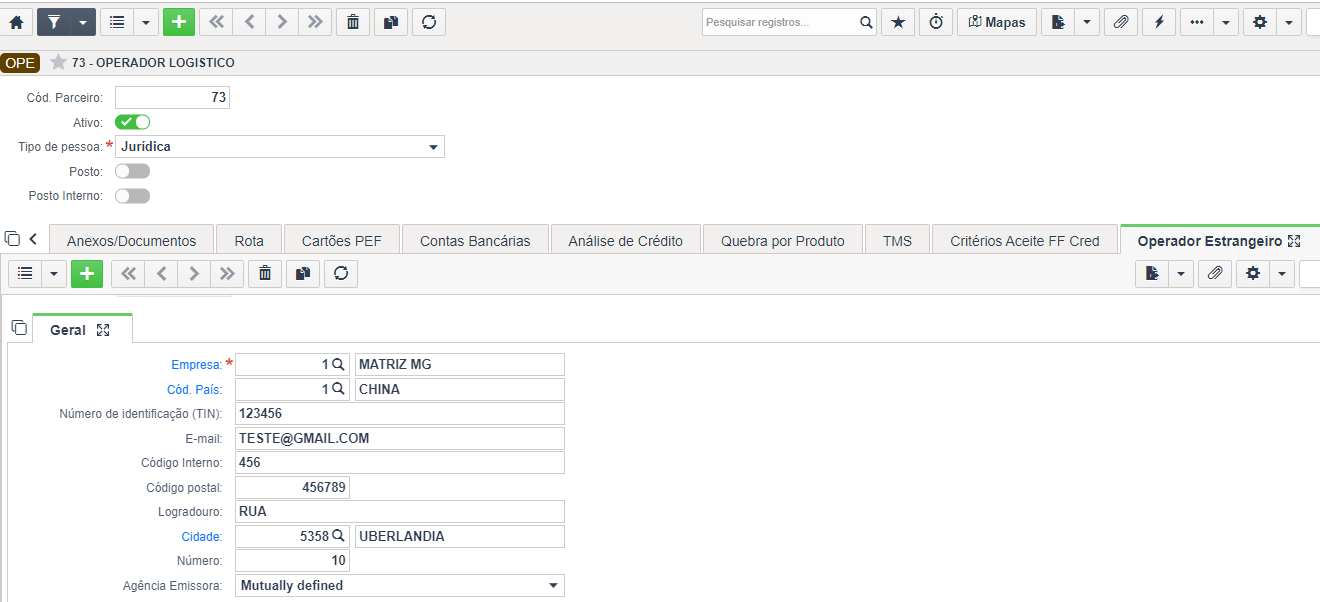Image resolution: width=1320 pixels, height=602 pixels.
Task: Open lookup search for Cód. País
Action: pyautogui.click(x=338, y=389)
